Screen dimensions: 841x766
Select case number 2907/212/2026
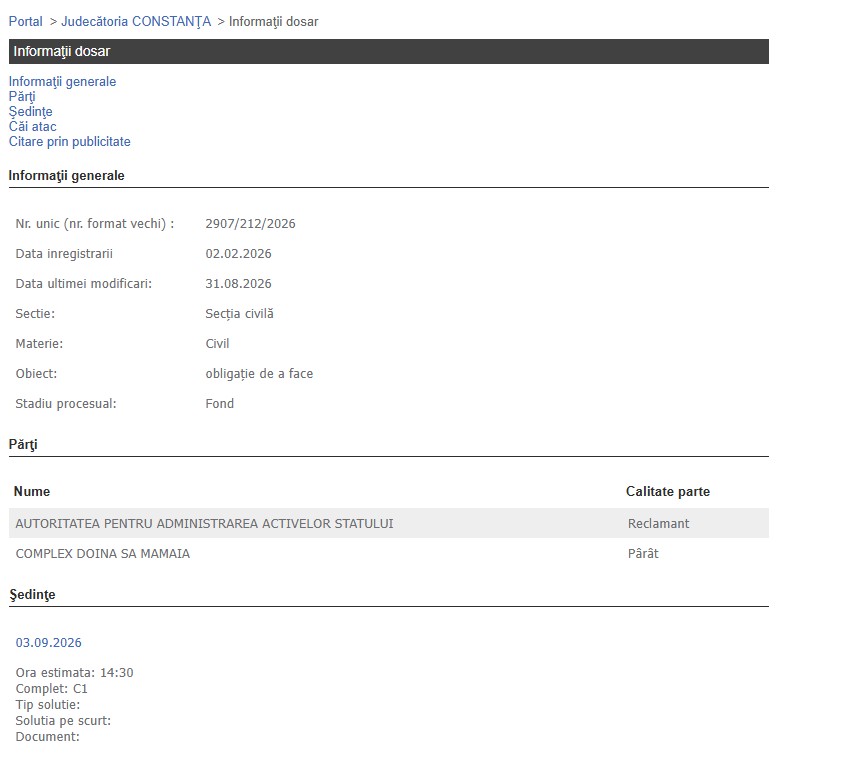point(250,224)
